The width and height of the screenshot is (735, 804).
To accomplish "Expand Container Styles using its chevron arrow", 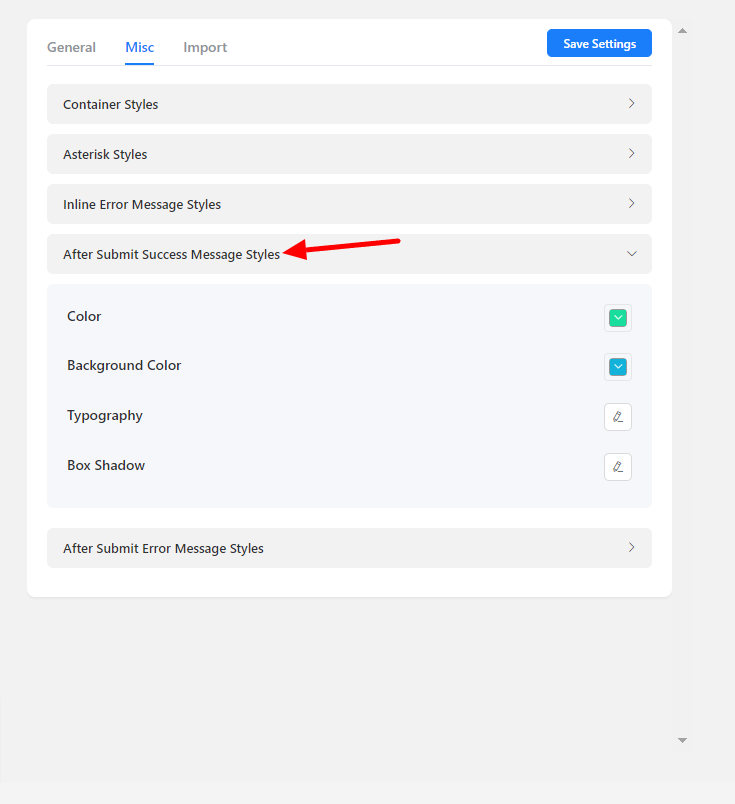I will click(631, 104).
